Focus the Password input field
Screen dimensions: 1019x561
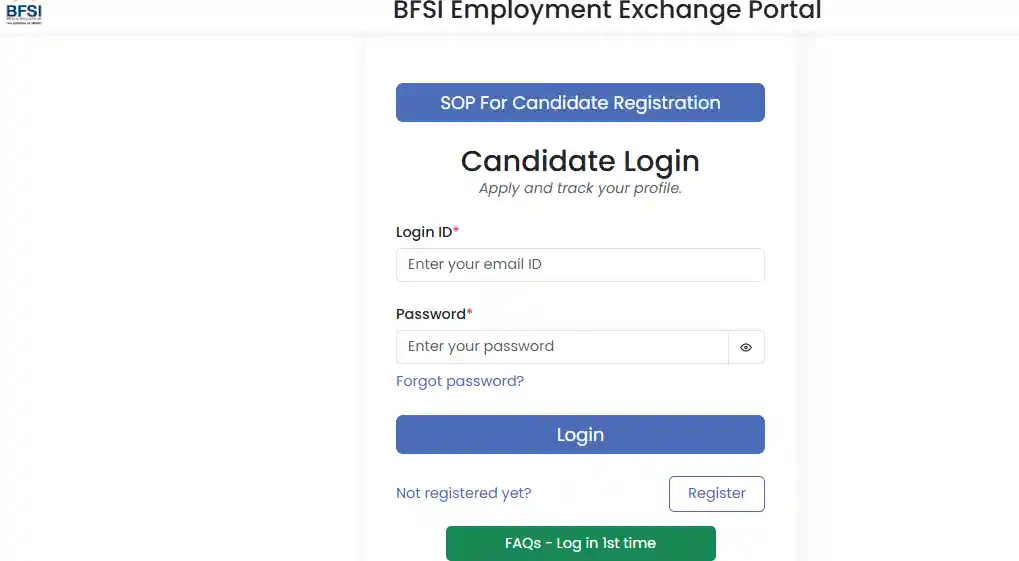point(562,347)
